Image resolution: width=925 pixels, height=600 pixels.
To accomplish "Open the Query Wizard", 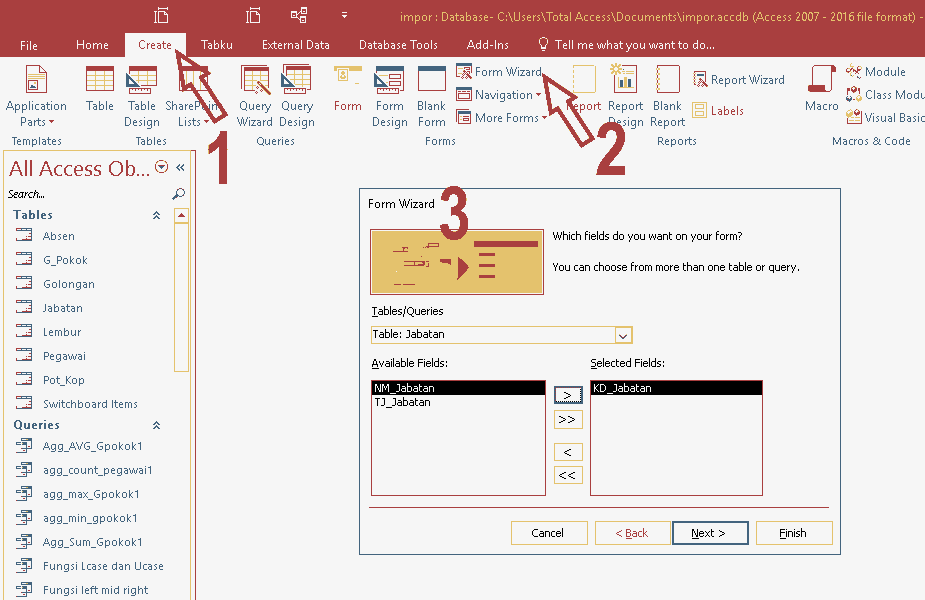I will point(255,95).
